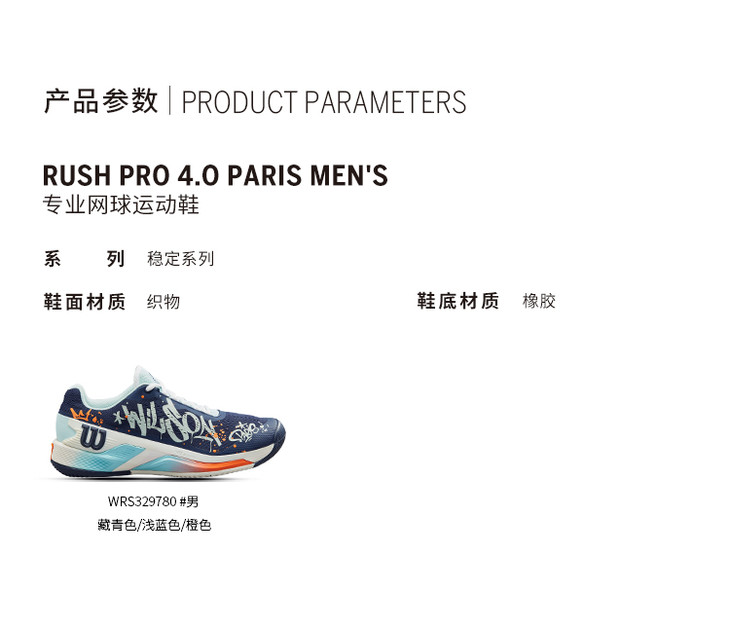Click the orange crown graphic on shoe
Screen dimensions: 730x627
81,414
